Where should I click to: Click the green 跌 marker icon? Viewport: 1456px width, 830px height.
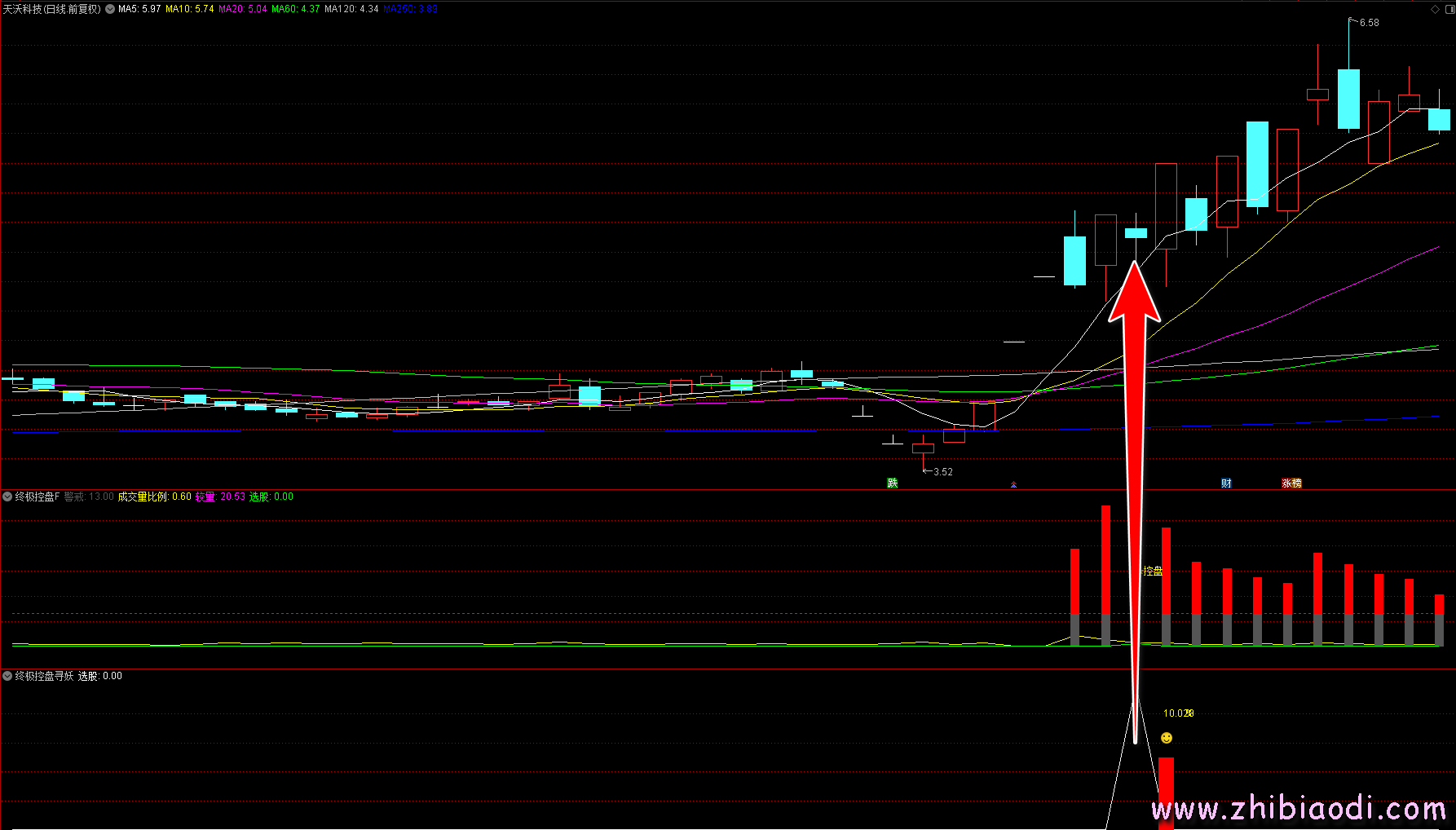click(893, 483)
